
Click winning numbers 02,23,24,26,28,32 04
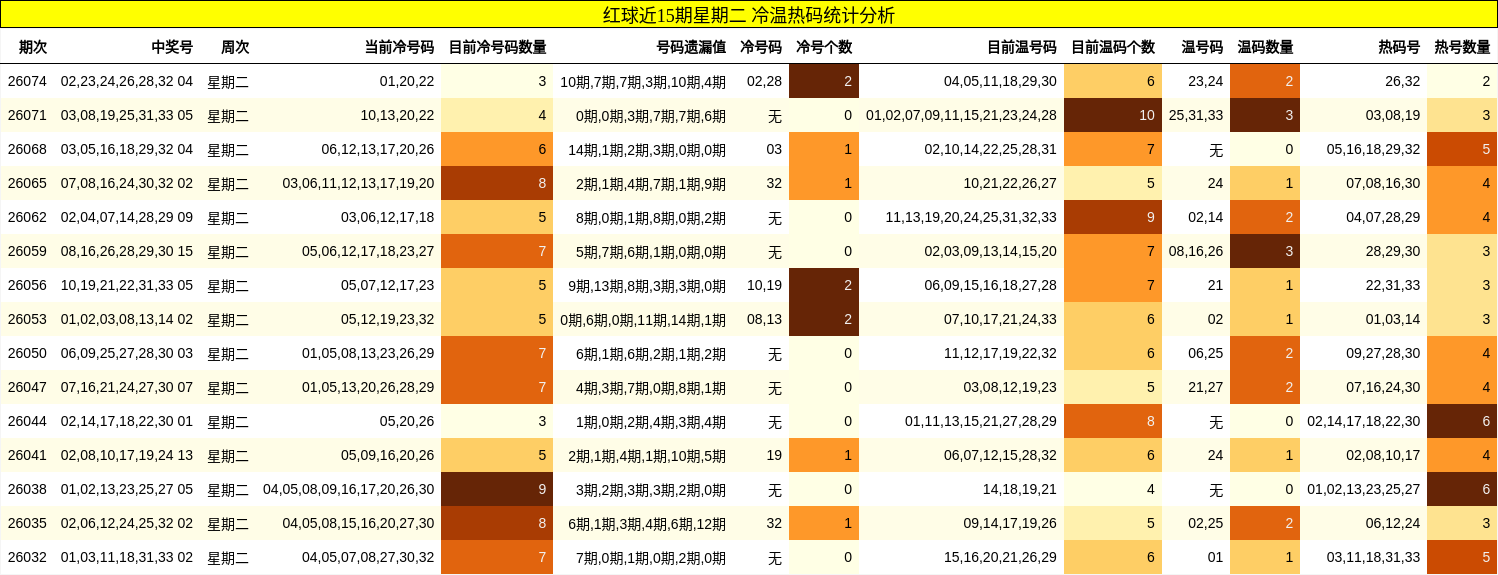[x=127, y=81]
